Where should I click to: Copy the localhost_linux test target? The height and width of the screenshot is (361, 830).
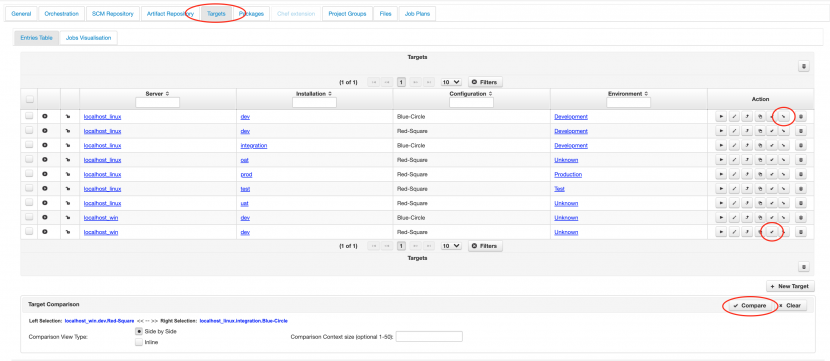[x=759, y=188]
